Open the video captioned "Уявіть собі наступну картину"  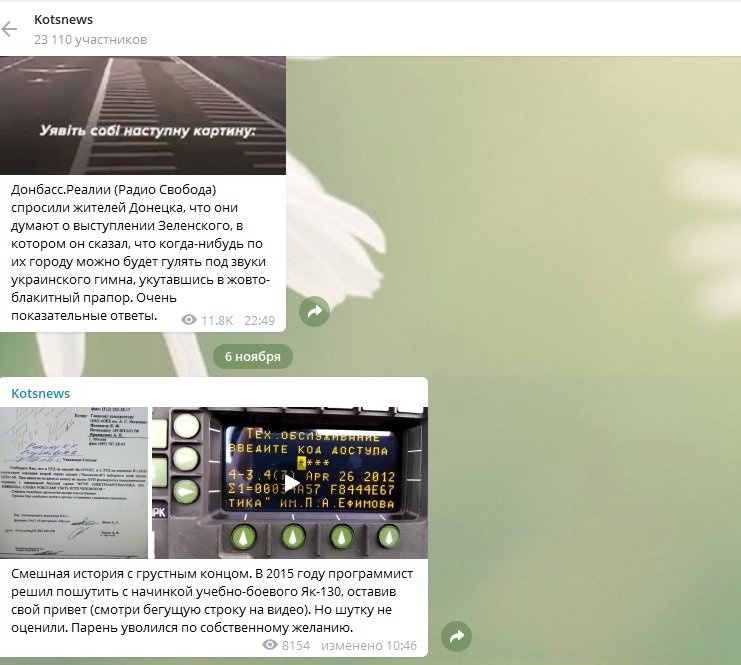143,115
